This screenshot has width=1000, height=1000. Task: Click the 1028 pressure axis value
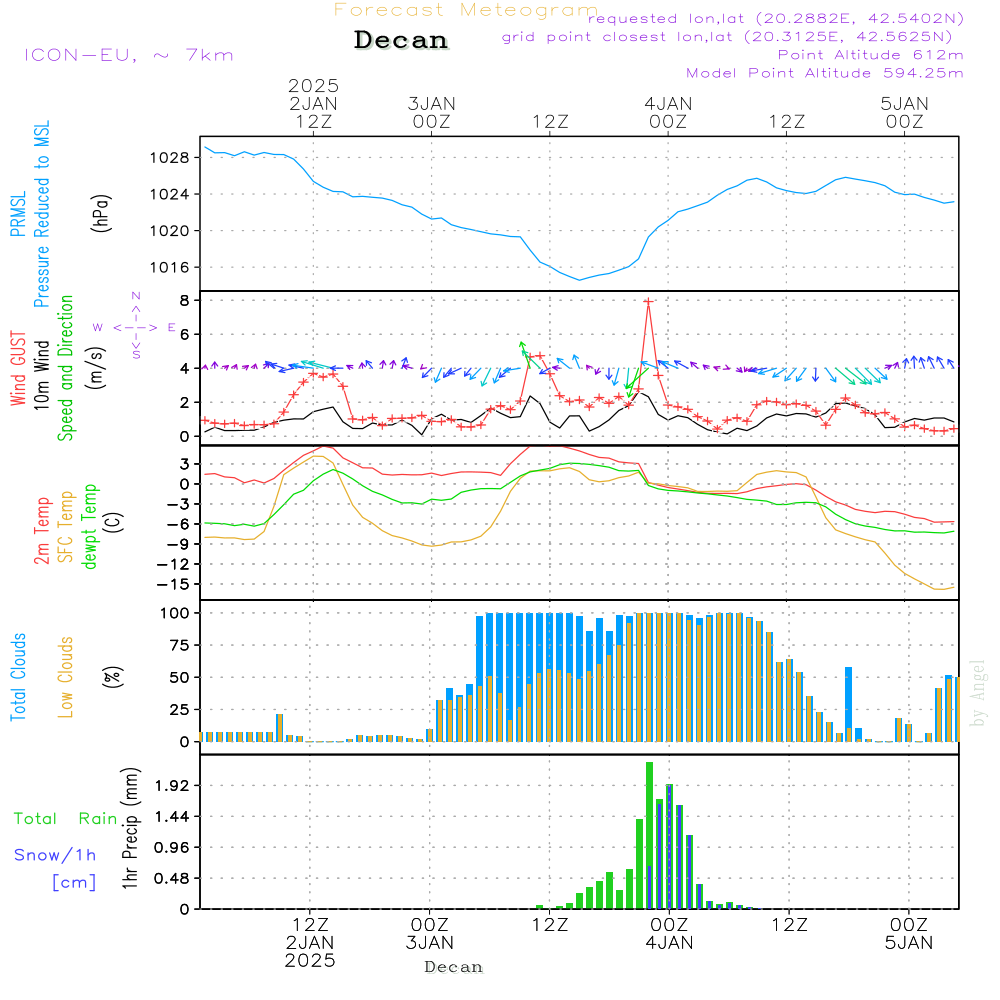[x=170, y=158]
